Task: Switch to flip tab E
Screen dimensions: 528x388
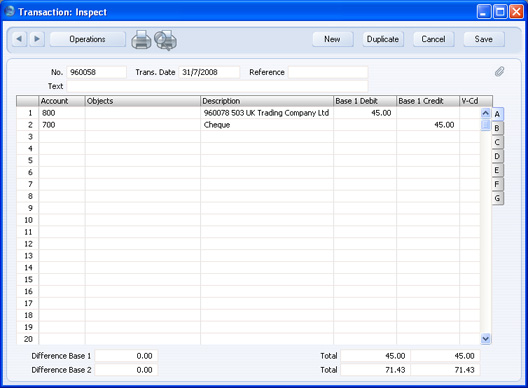Action: point(497,170)
